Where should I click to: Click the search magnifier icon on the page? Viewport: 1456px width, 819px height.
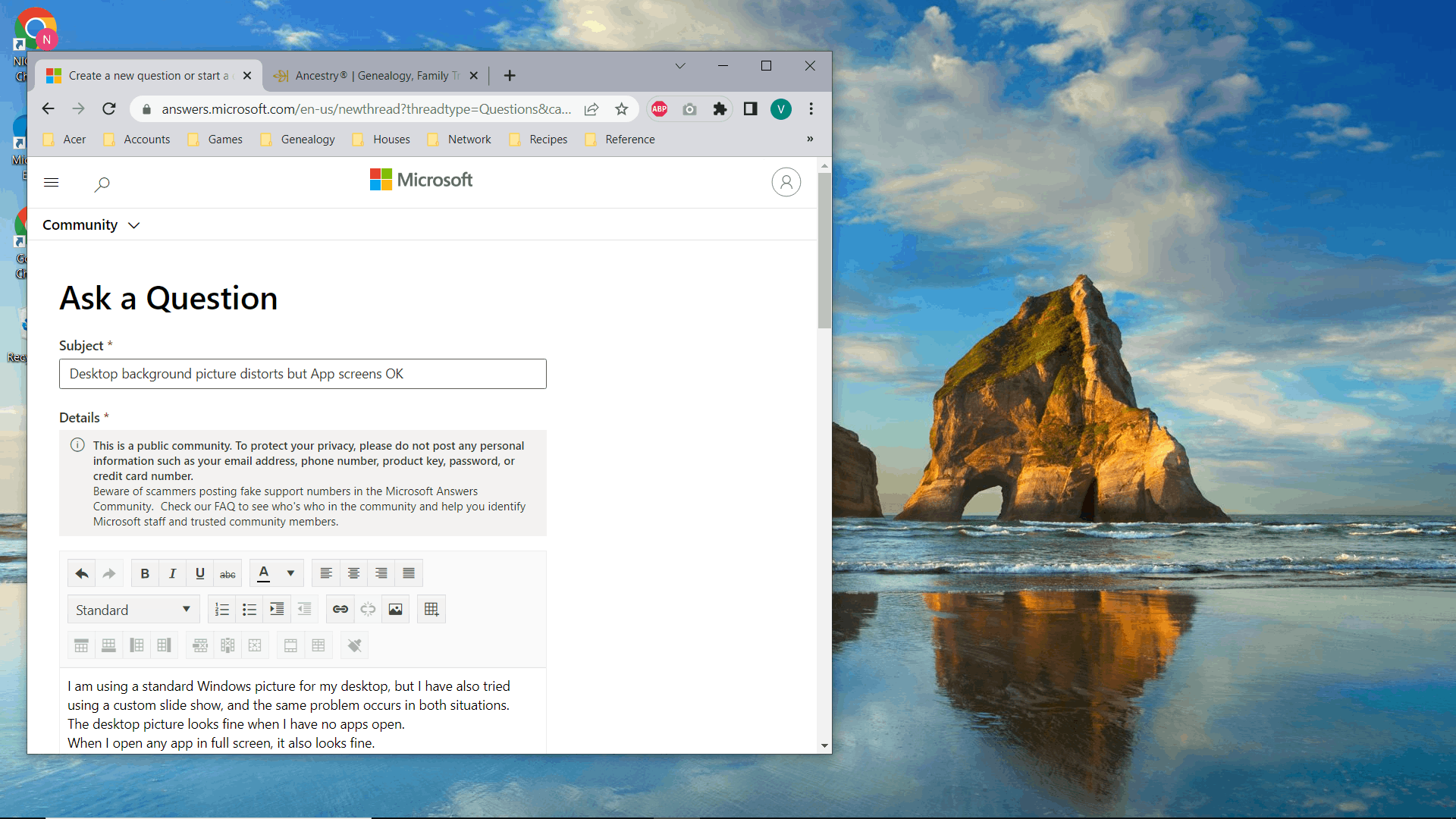(102, 184)
